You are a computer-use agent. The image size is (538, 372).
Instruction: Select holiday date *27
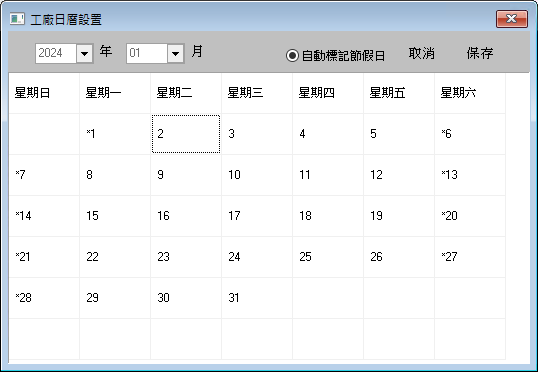click(470, 257)
